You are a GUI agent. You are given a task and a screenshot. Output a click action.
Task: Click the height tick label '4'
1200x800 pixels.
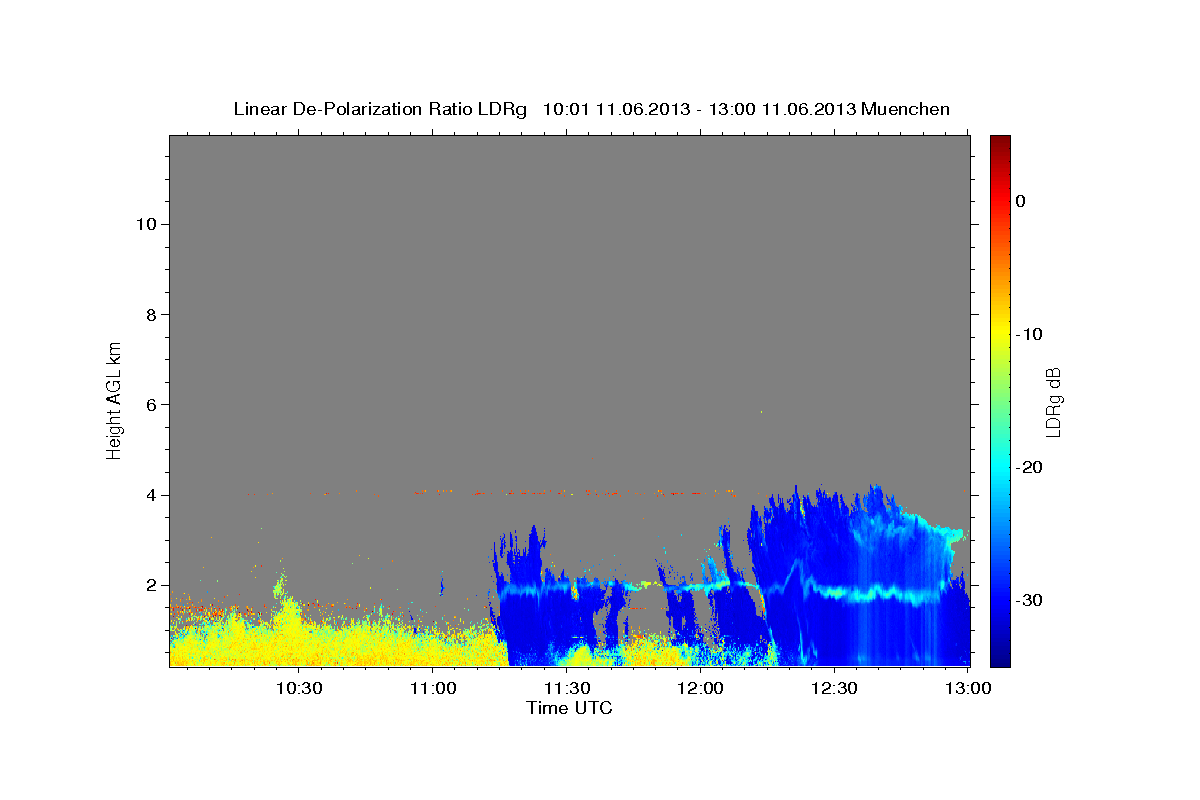[x=152, y=495]
